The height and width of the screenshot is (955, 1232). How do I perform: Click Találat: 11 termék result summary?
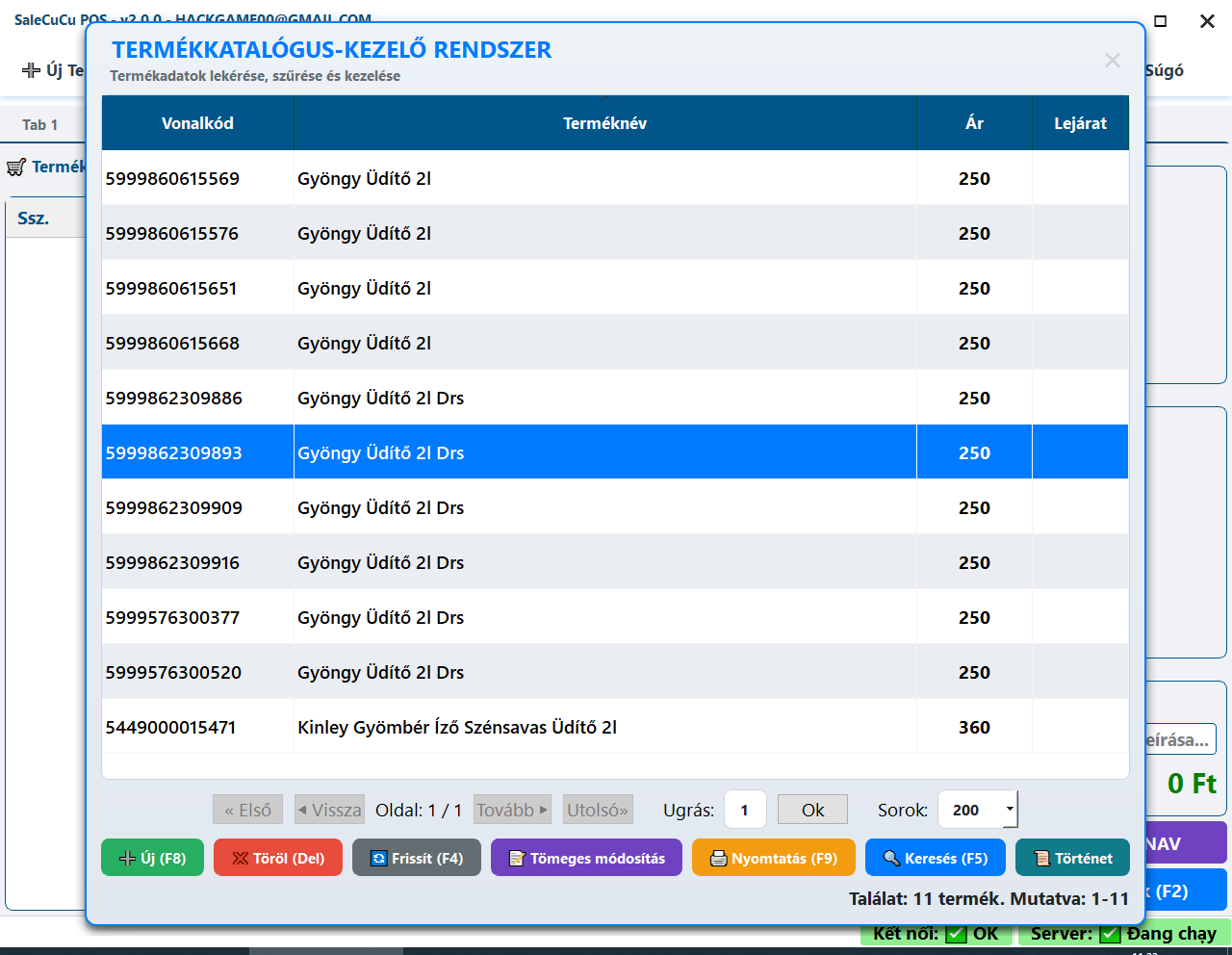(x=988, y=898)
